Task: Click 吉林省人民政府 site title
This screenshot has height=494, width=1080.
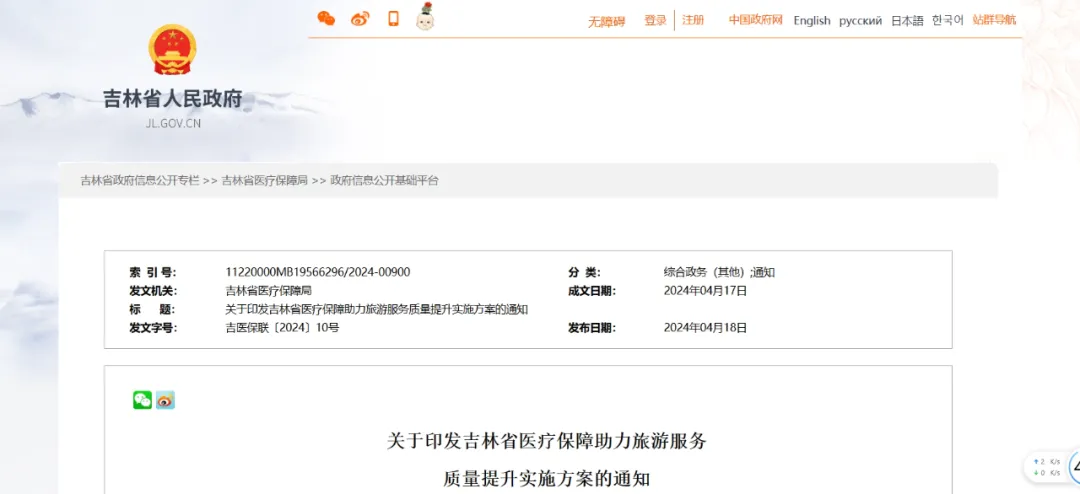Action: point(172,99)
